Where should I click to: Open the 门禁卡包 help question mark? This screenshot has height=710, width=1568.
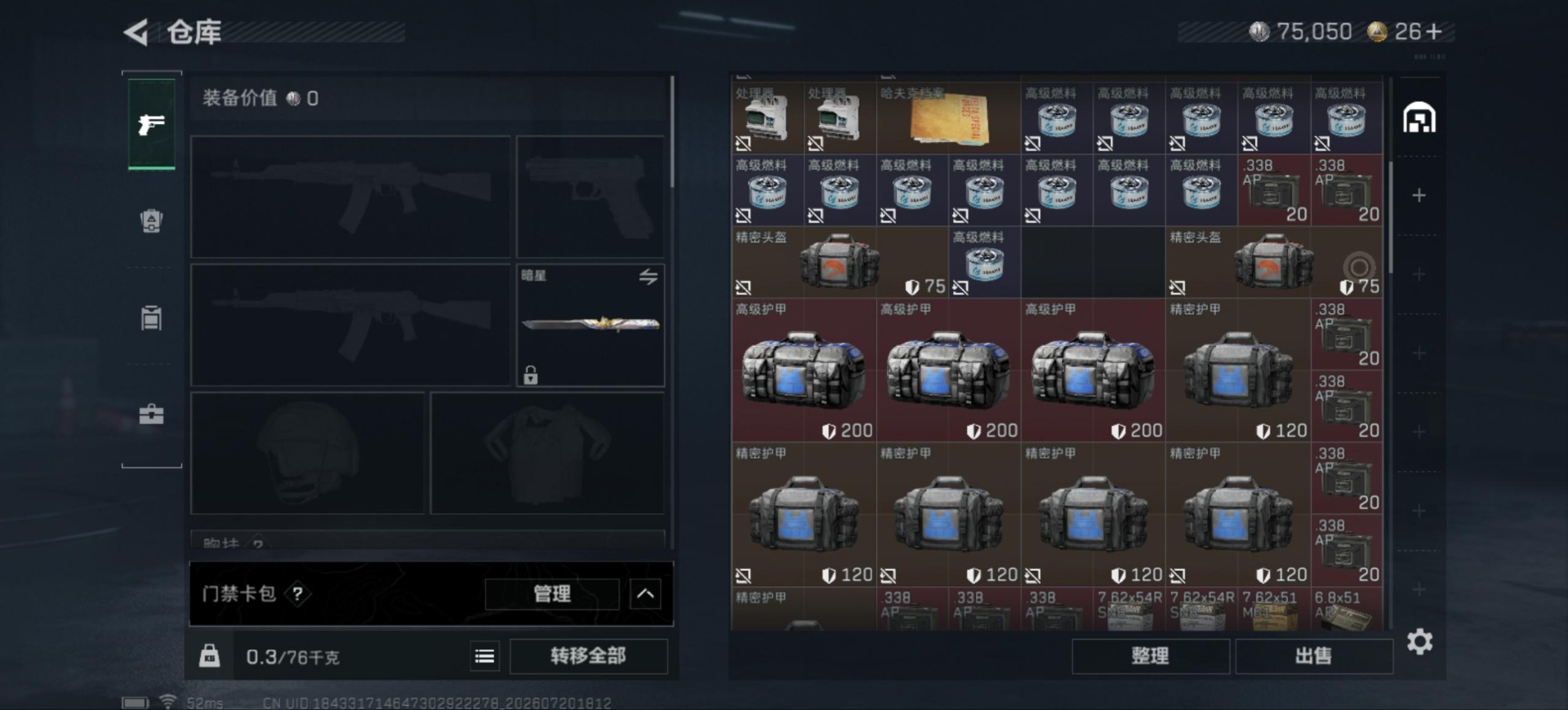[297, 594]
